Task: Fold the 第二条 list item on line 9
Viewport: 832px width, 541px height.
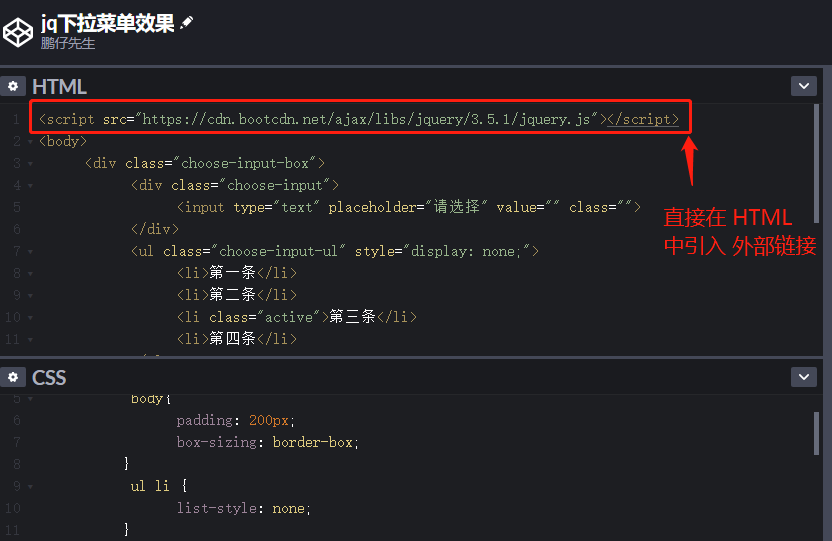Action: [30, 295]
